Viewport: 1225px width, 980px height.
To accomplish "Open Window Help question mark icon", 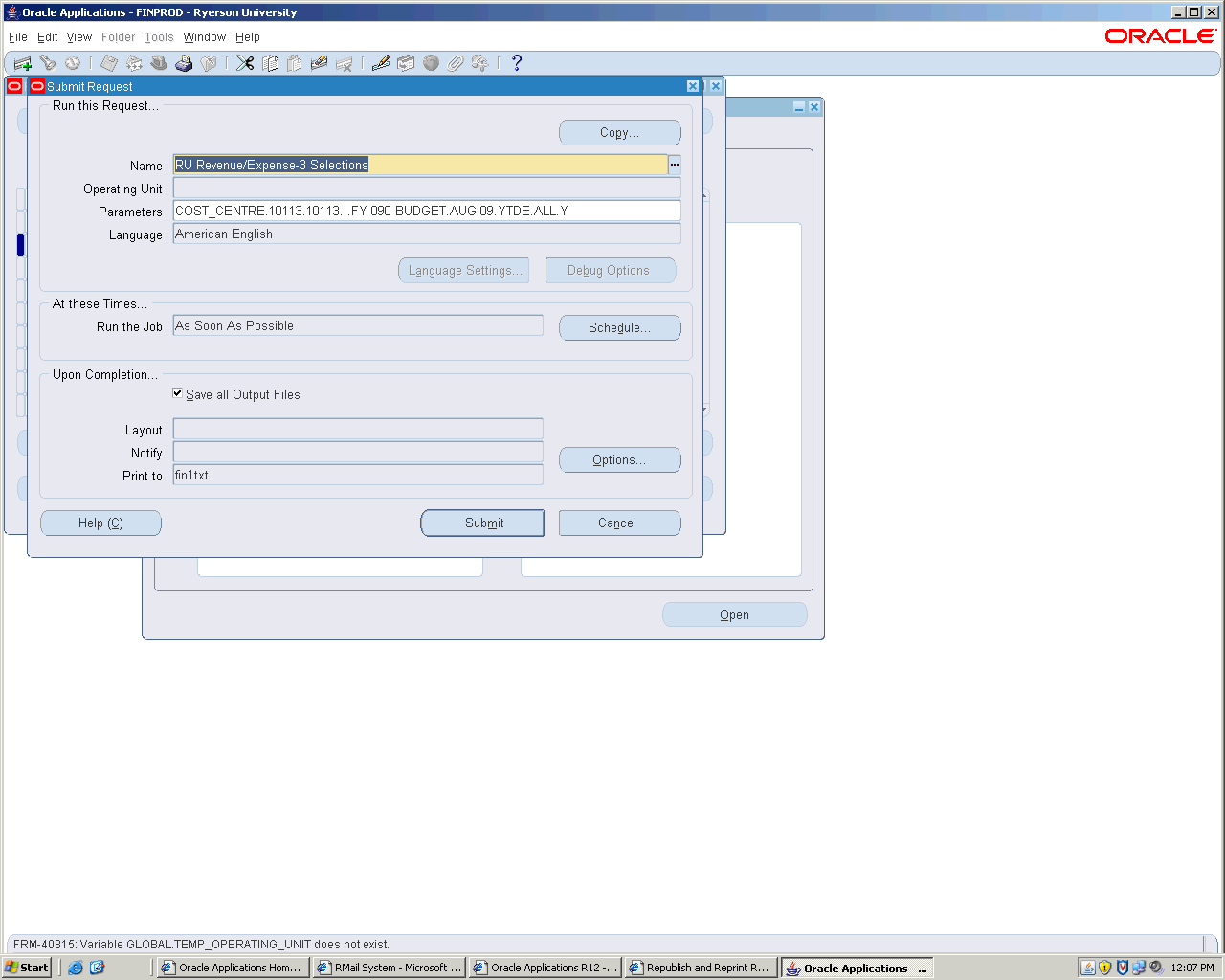I will coord(517,63).
